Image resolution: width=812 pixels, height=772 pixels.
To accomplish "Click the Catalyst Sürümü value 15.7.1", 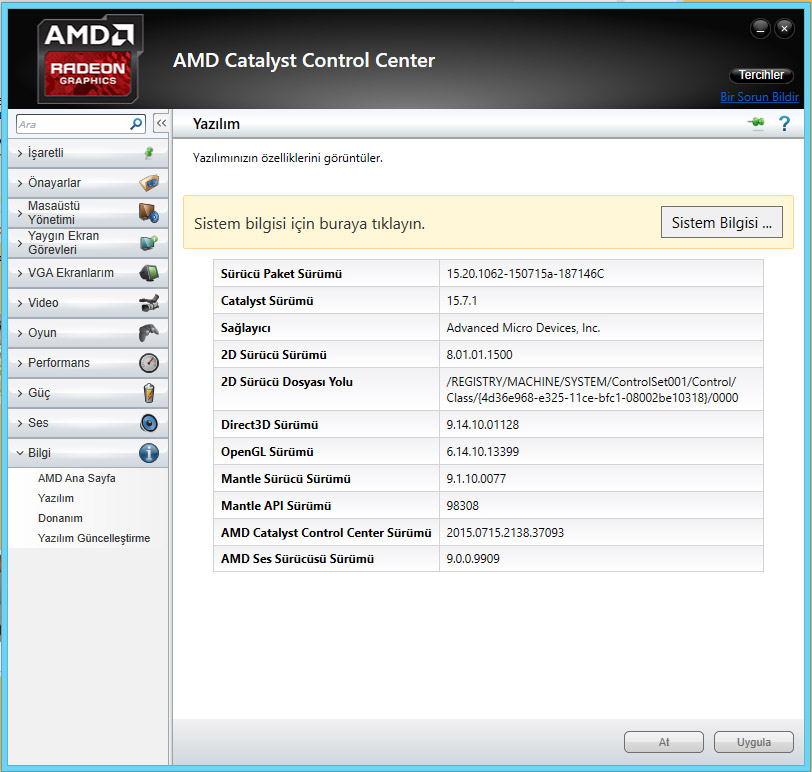I will point(462,301).
